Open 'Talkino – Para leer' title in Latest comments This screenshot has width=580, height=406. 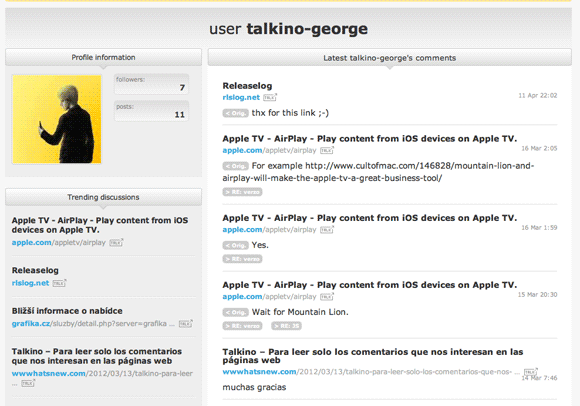pos(373,356)
